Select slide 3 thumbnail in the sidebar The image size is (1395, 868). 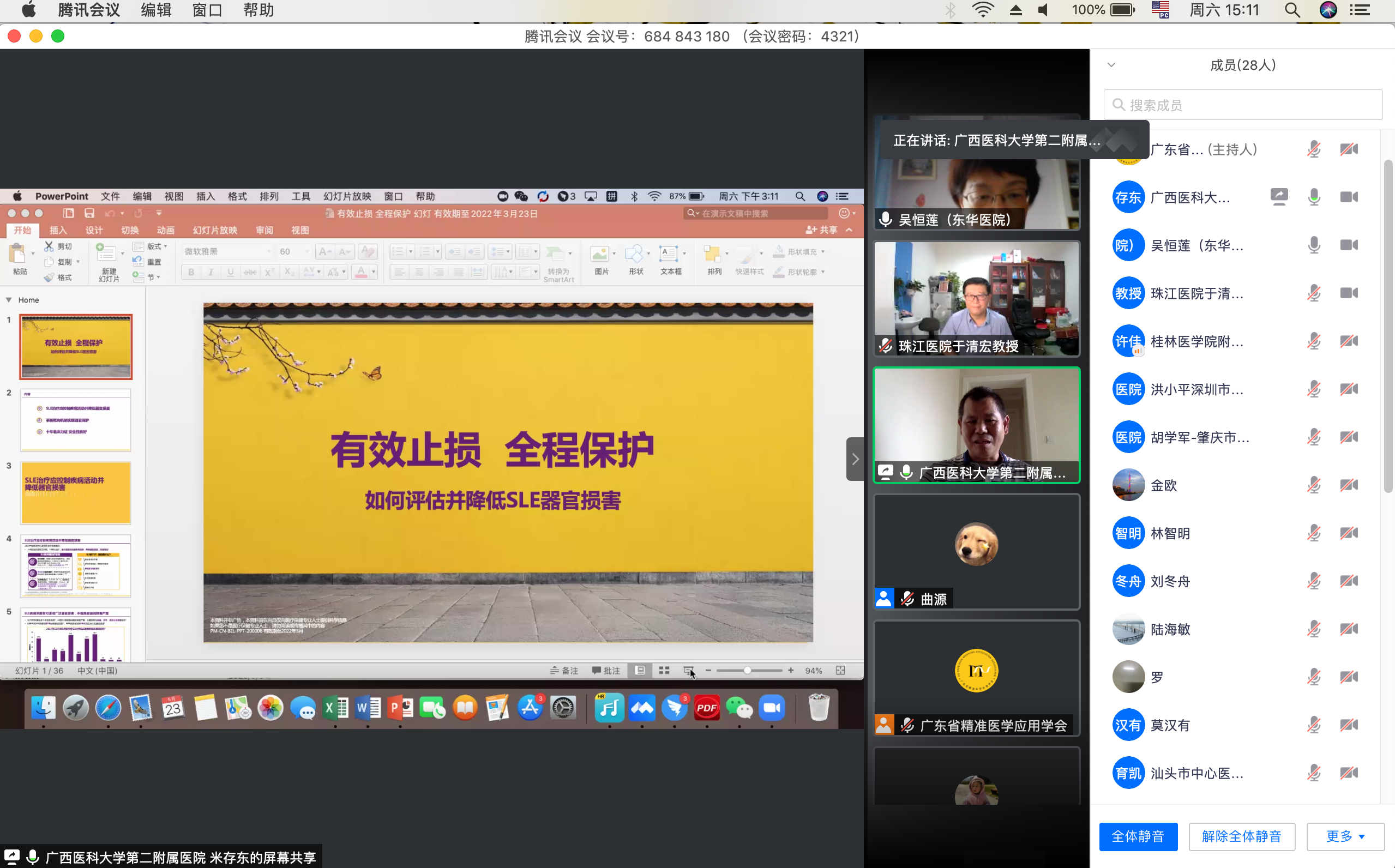click(x=75, y=492)
